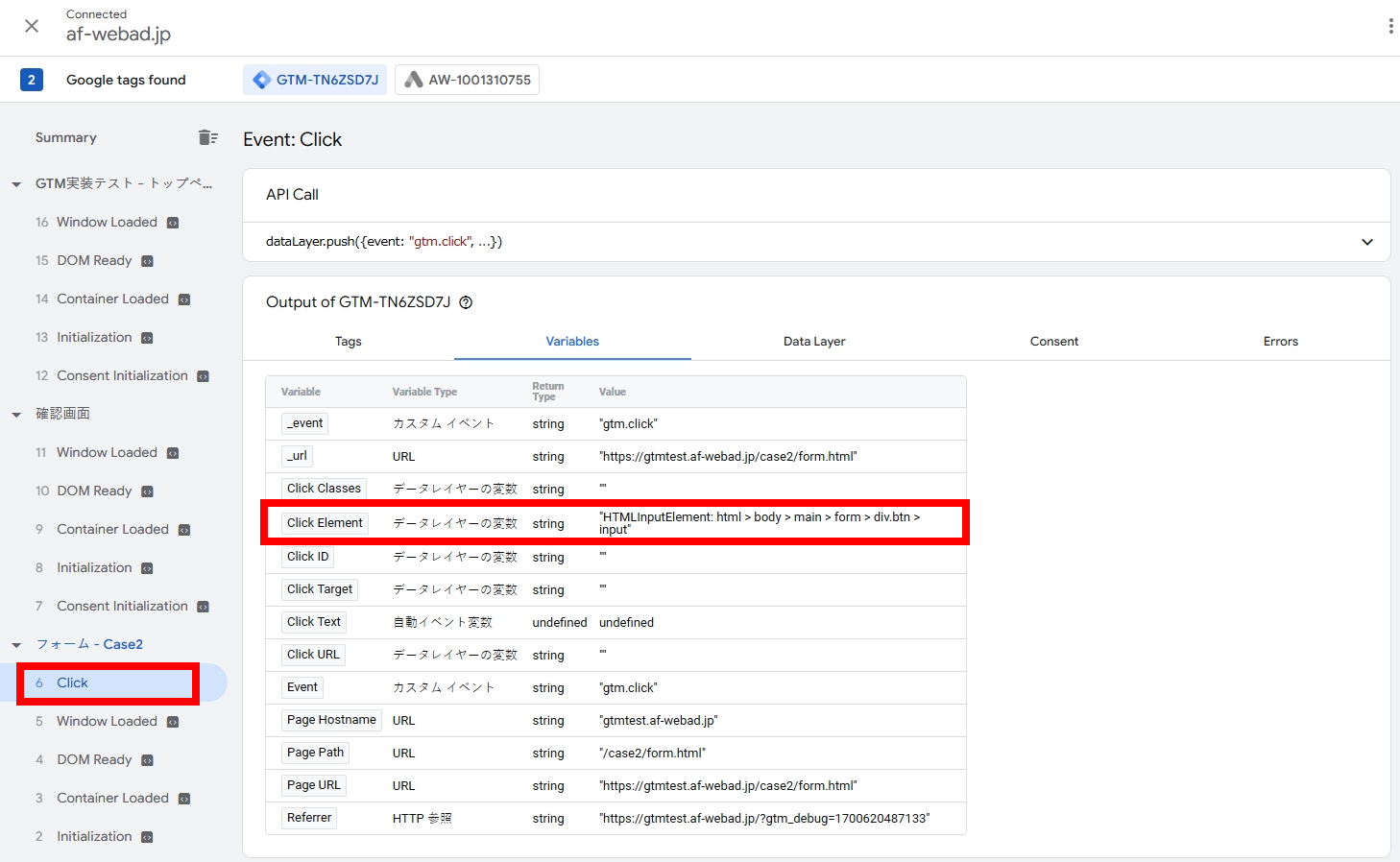Collapse the 確認画面 page group
Viewport: 1400px width, 862px height.
tap(16, 415)
